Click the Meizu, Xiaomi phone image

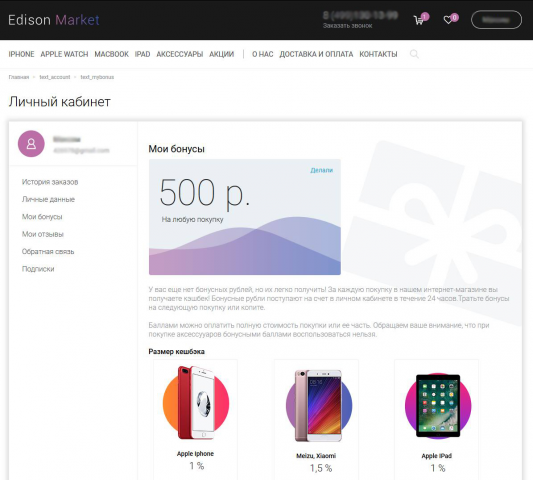(319, 406)
